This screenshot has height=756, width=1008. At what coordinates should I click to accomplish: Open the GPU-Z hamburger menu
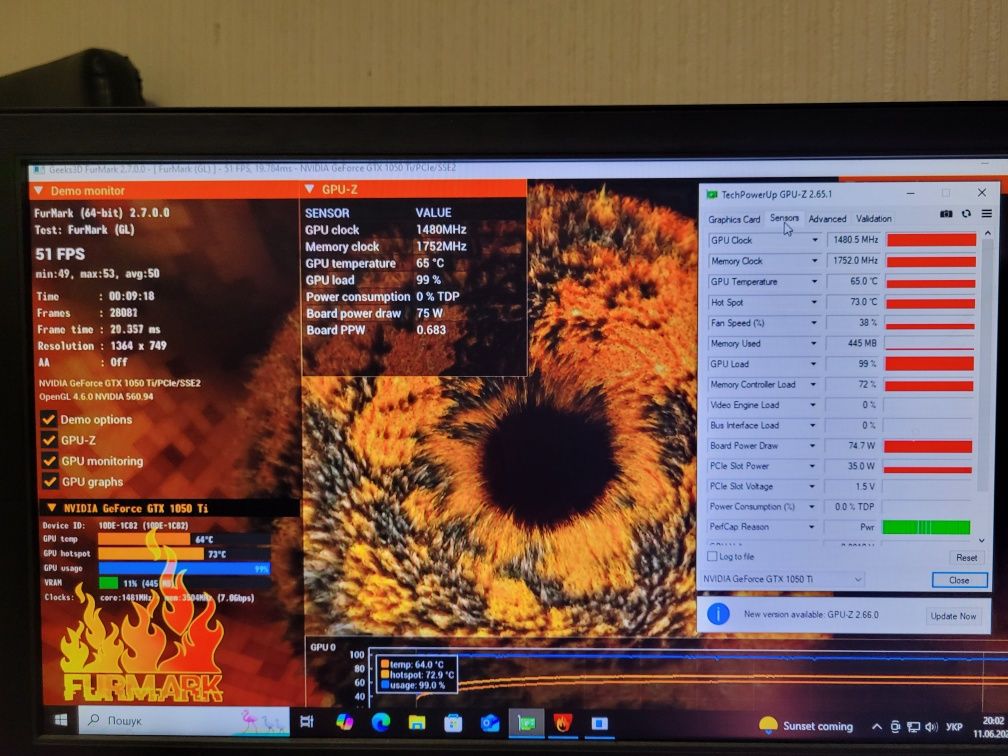tap(986, 213)
